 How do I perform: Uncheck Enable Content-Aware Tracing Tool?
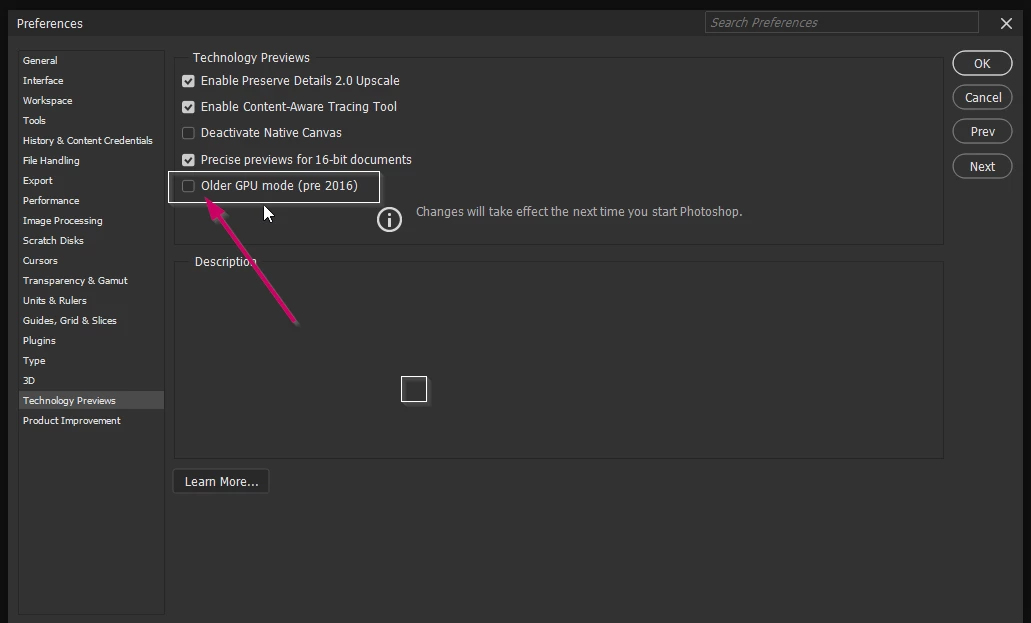(188, 107)
